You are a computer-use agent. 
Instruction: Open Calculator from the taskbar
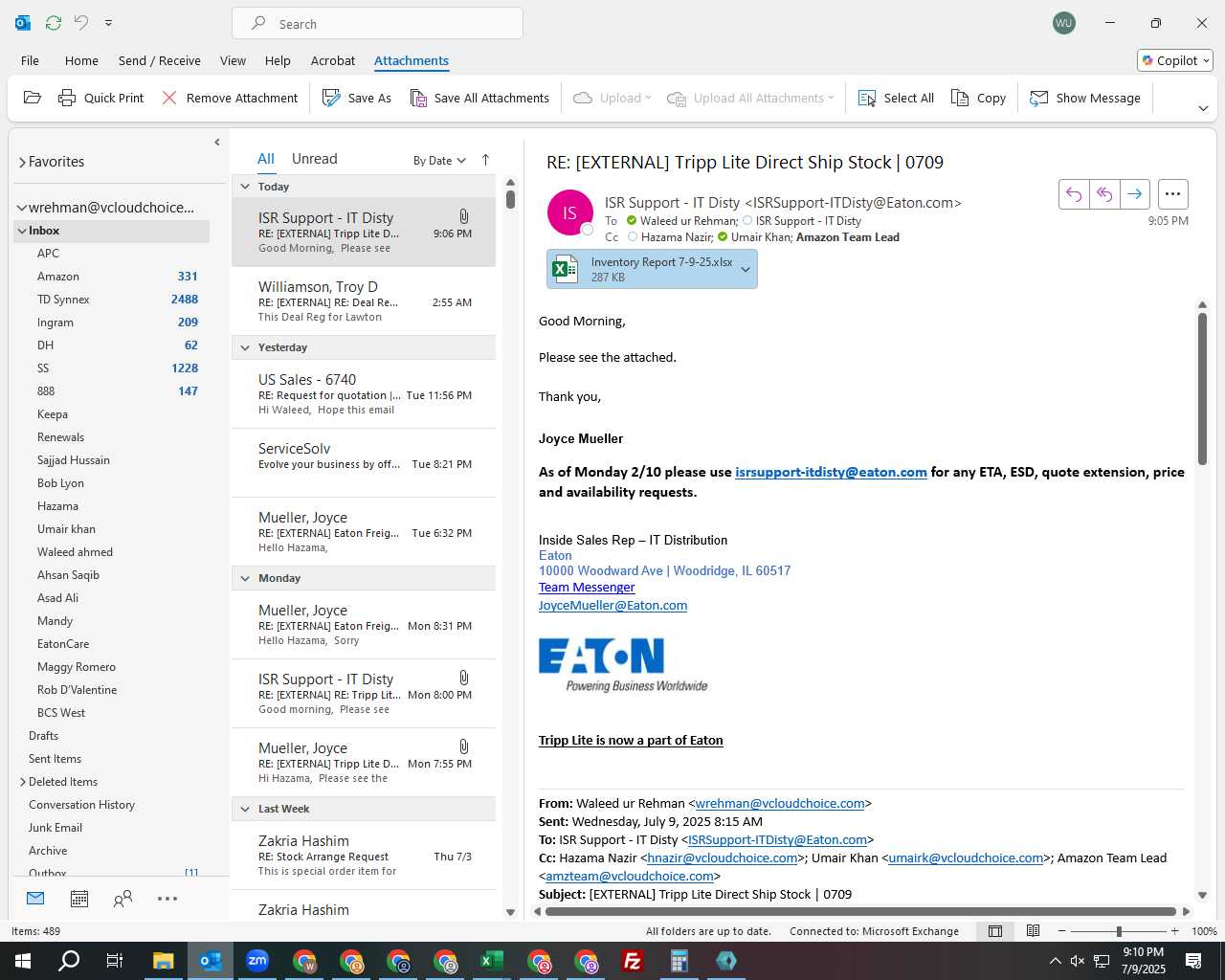tap(679, 961)
